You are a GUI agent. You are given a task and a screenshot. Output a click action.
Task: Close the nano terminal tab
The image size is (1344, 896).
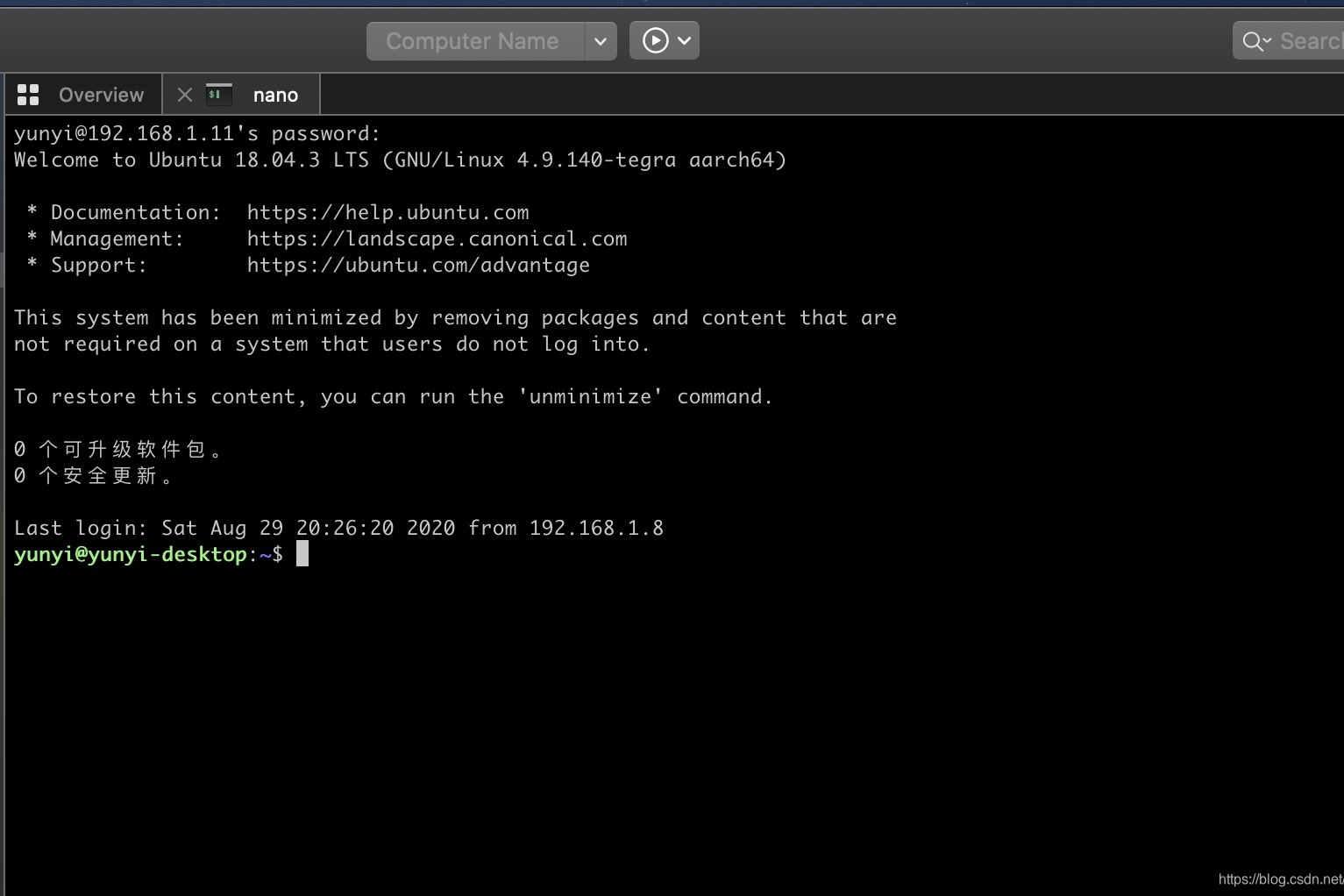click(184, 95)
